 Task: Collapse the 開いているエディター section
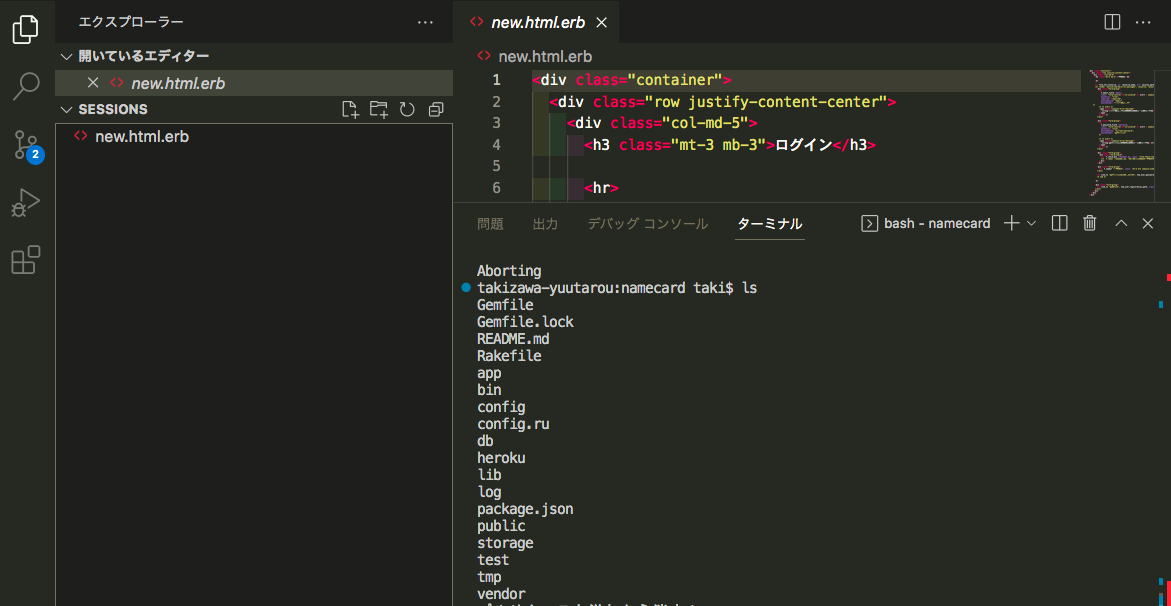pyautogui.click(x=67, y=57)
